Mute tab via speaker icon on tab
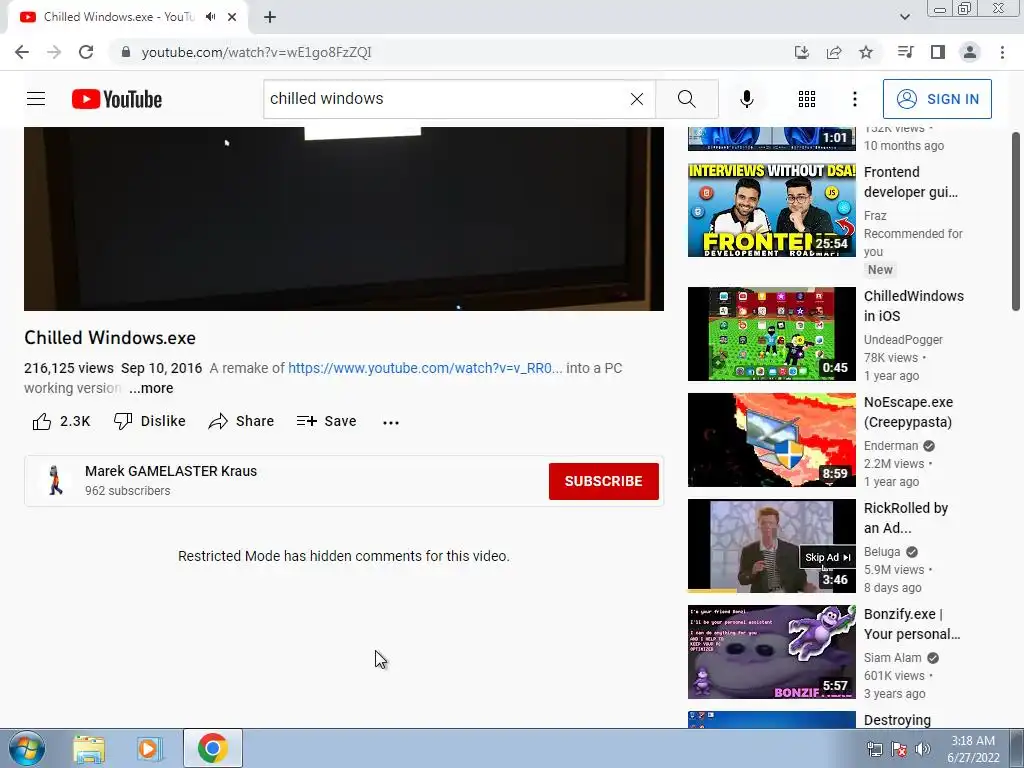Viewport: 1024px width, 768px height. 210,17
